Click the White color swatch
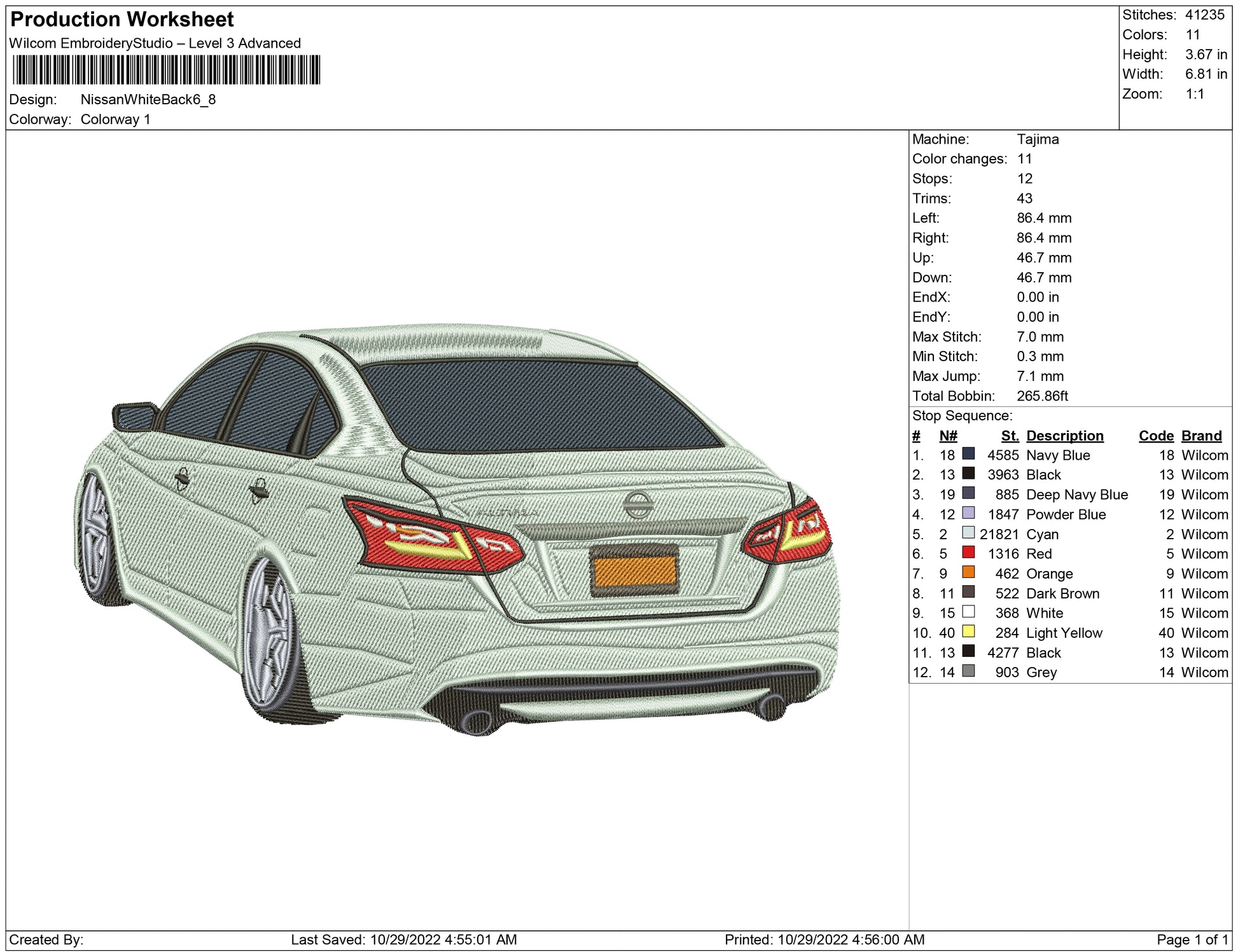This screenshot has width=1238, height=952. pyautogui.click(x=968, y=612)
